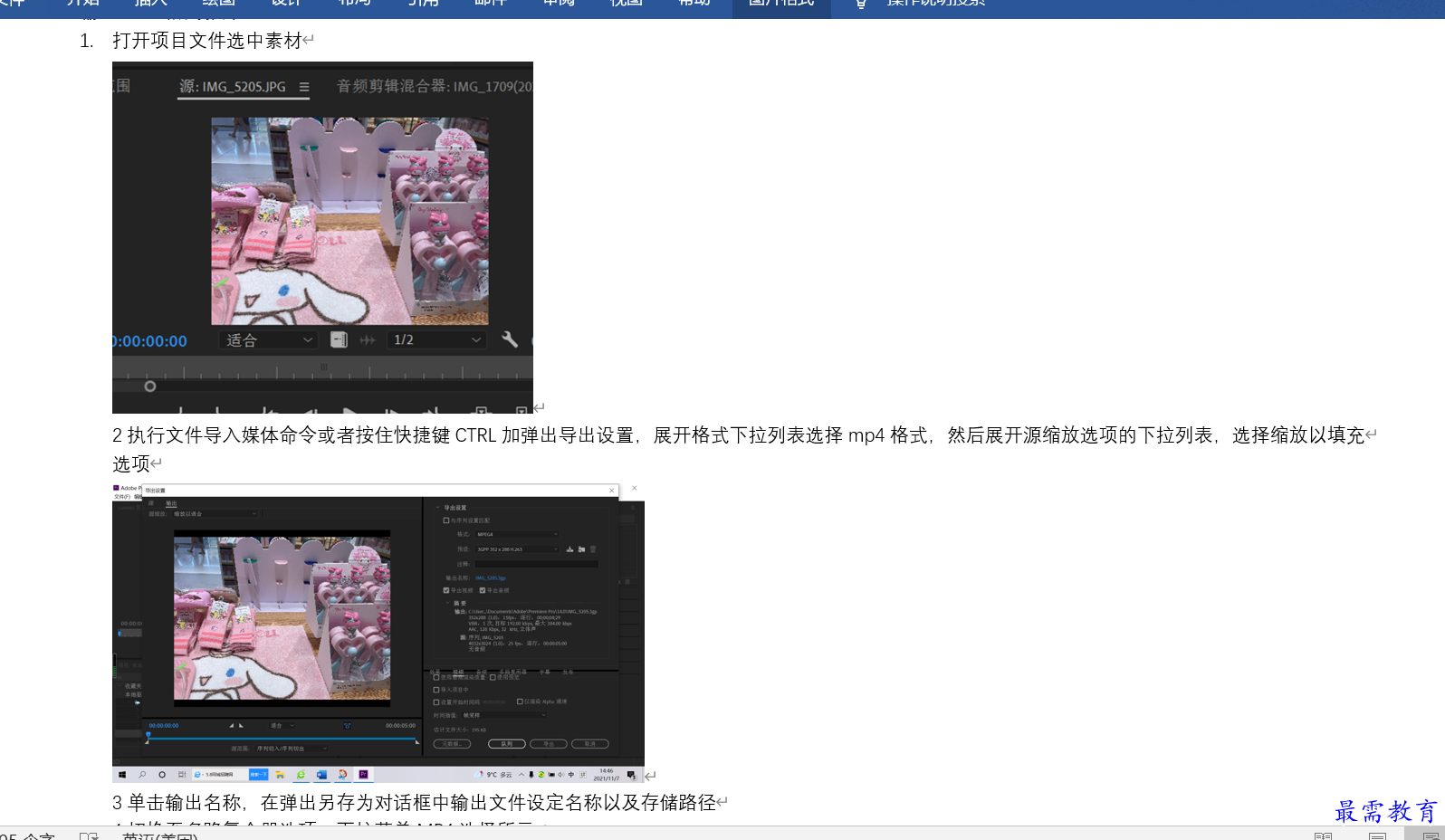Click the save preset icon beside the preset dropdown
1445x840 pixels.
pos(569,549)
